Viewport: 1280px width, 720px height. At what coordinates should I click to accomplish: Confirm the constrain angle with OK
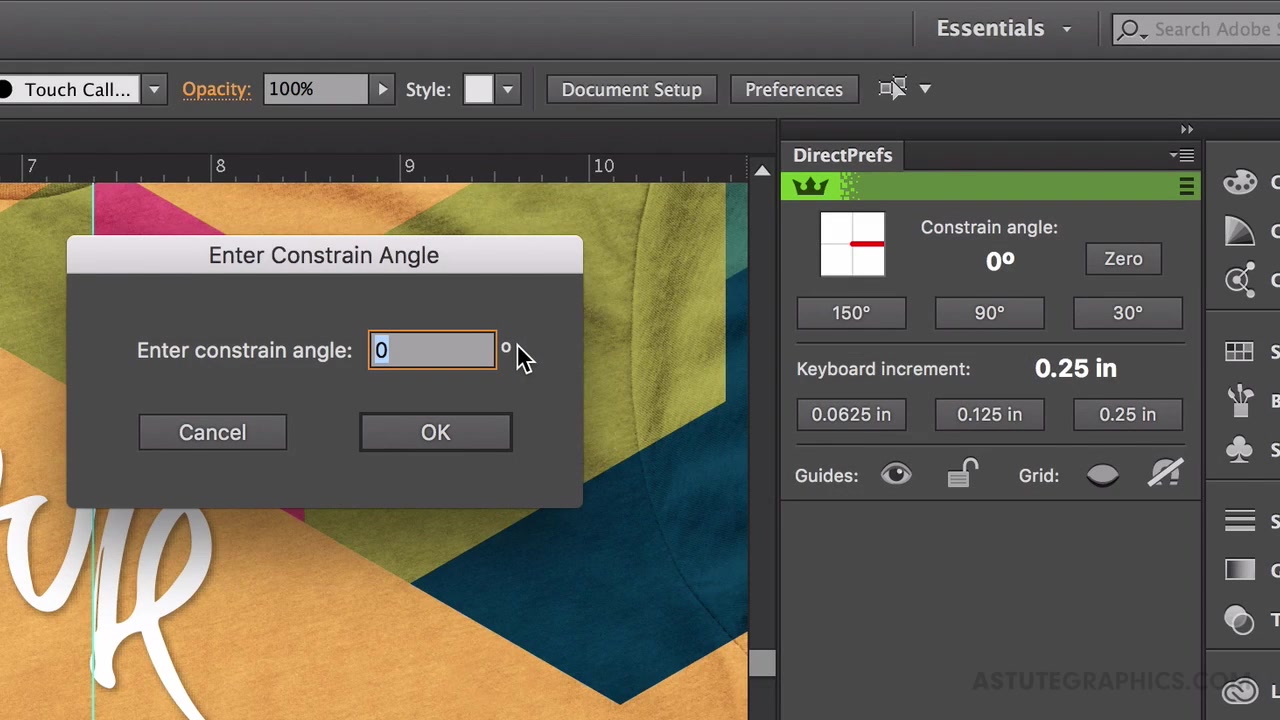(435, 432)
